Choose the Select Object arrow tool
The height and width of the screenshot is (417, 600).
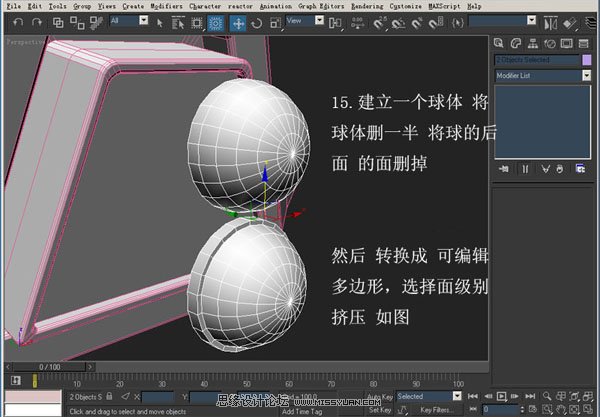point(160,23)
